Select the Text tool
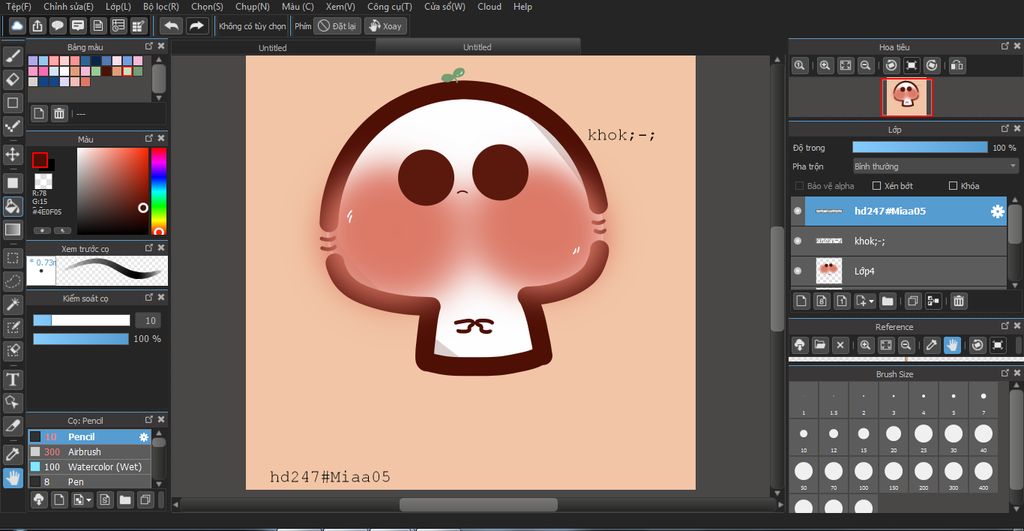The height and width of the screenshot is (531, 1024). click(12, 379)
